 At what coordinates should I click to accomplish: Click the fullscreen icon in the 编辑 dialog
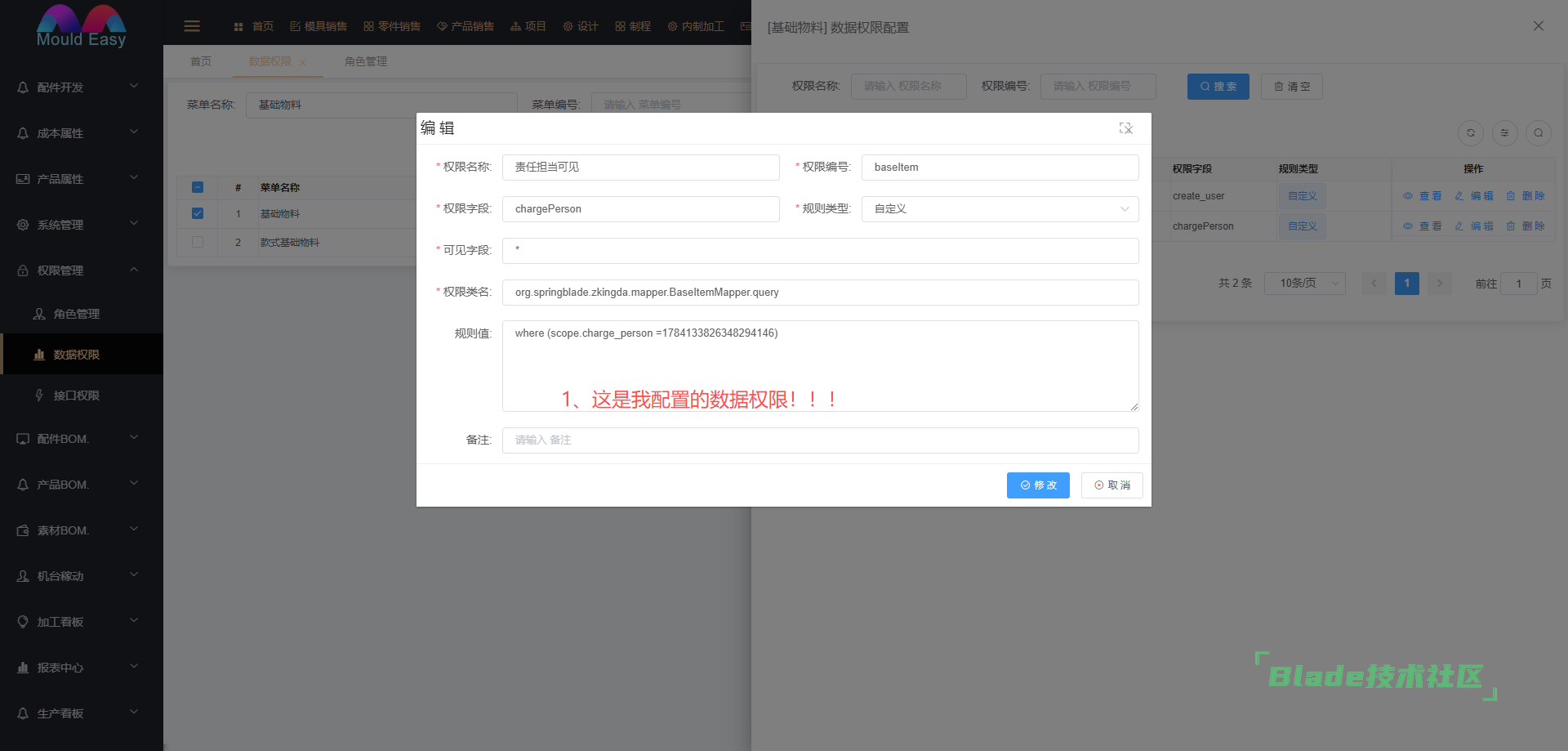pos(1126,128)
